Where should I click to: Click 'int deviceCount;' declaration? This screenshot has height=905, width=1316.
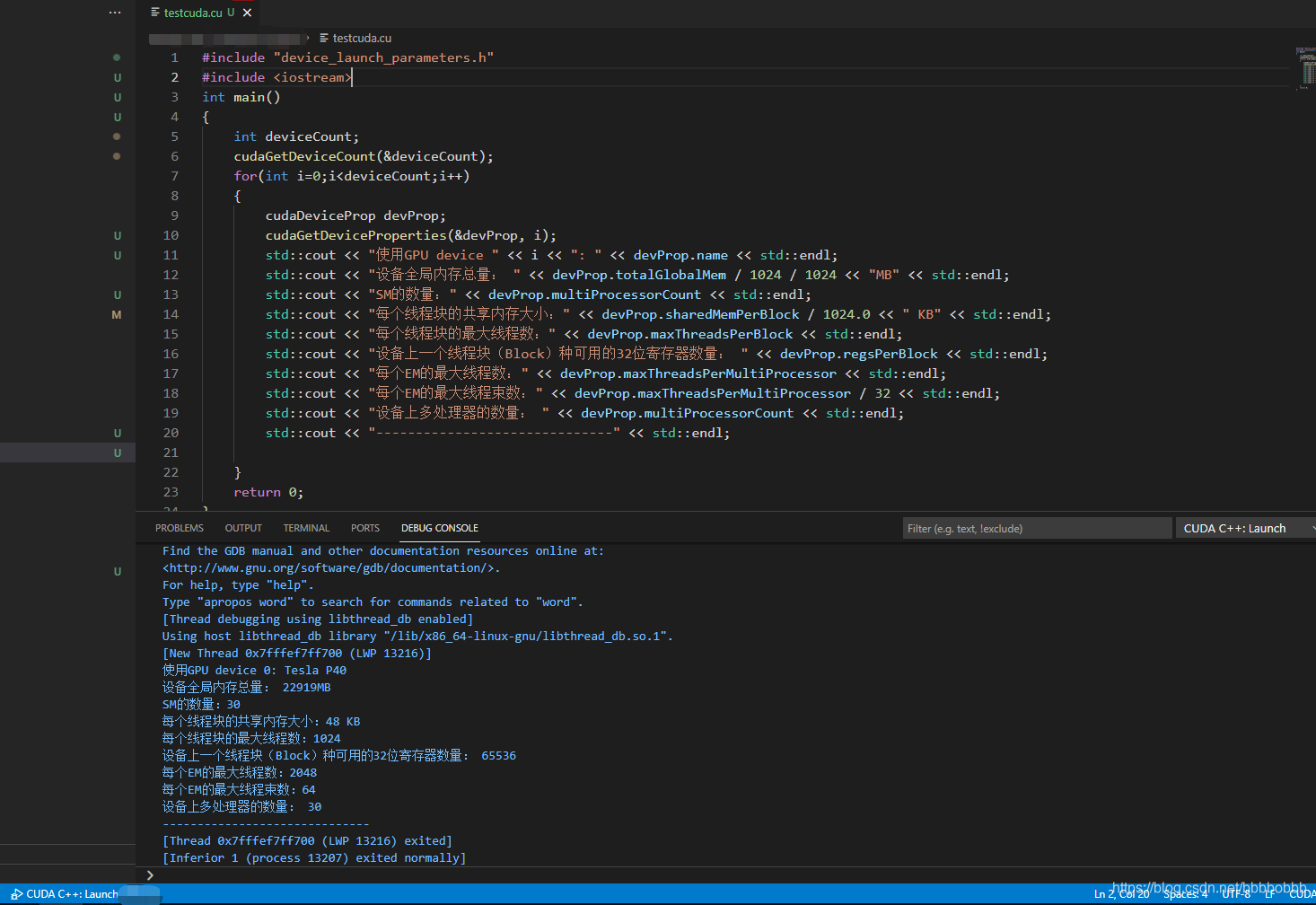coord(296,136)
